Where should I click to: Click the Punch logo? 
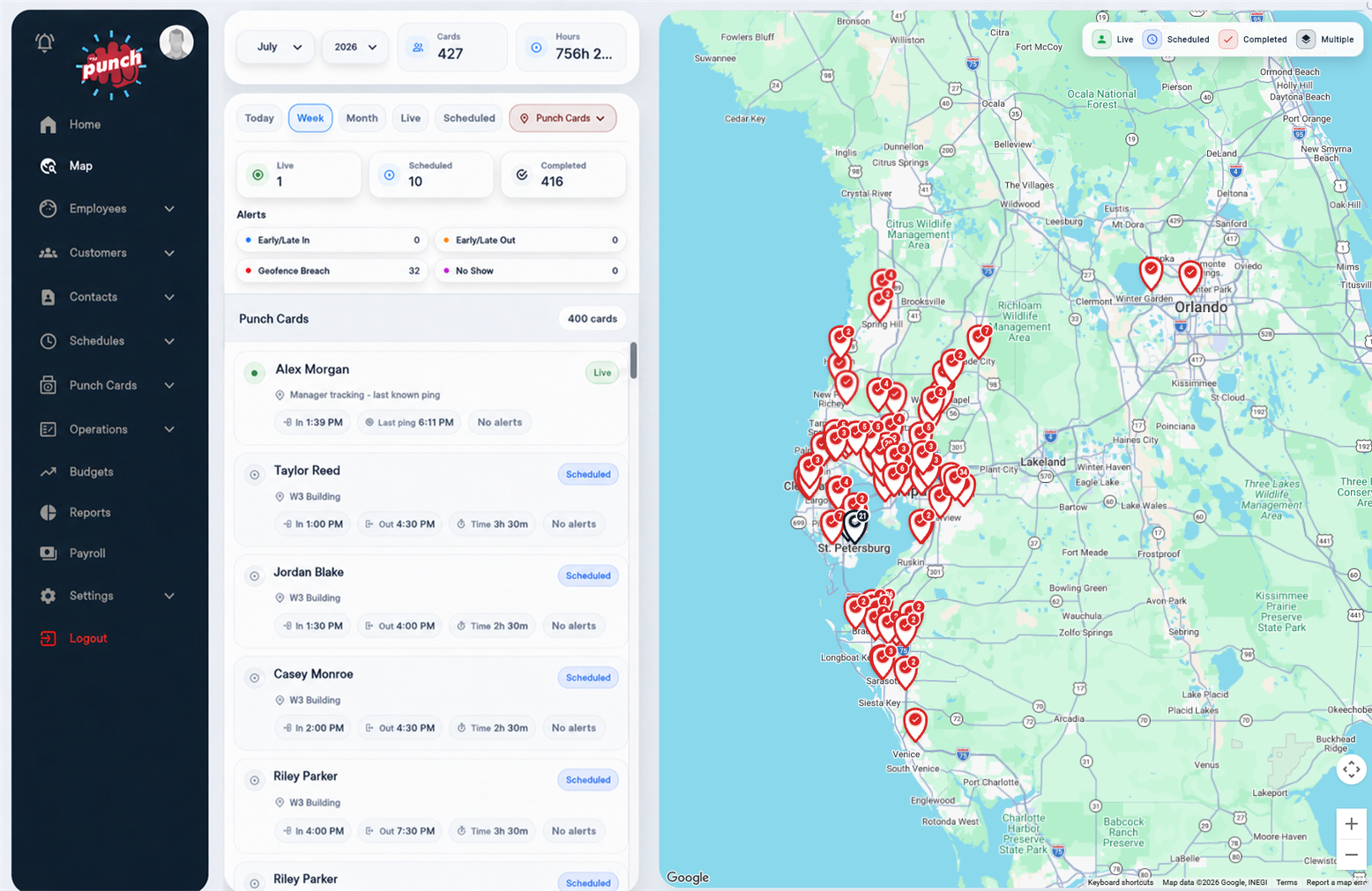[x=110, y=64]
